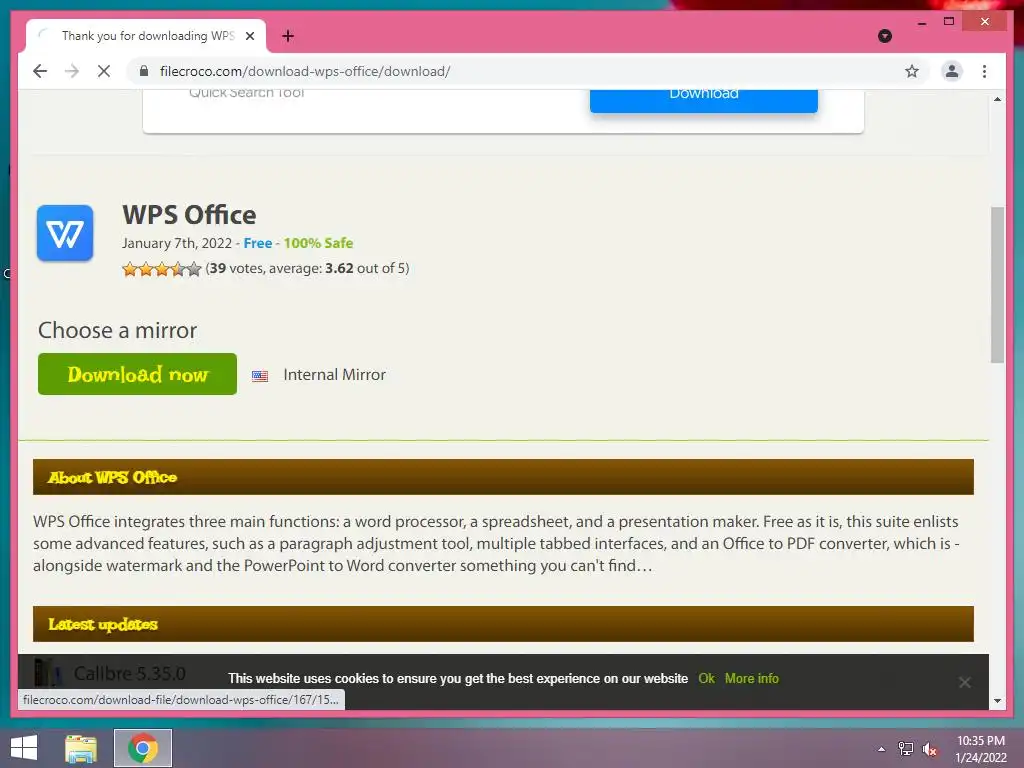Stop loading the page

point(104,71)
